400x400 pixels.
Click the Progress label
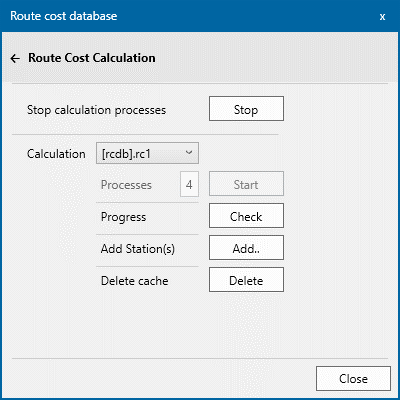pyautogui.click(x=123, y=217)
